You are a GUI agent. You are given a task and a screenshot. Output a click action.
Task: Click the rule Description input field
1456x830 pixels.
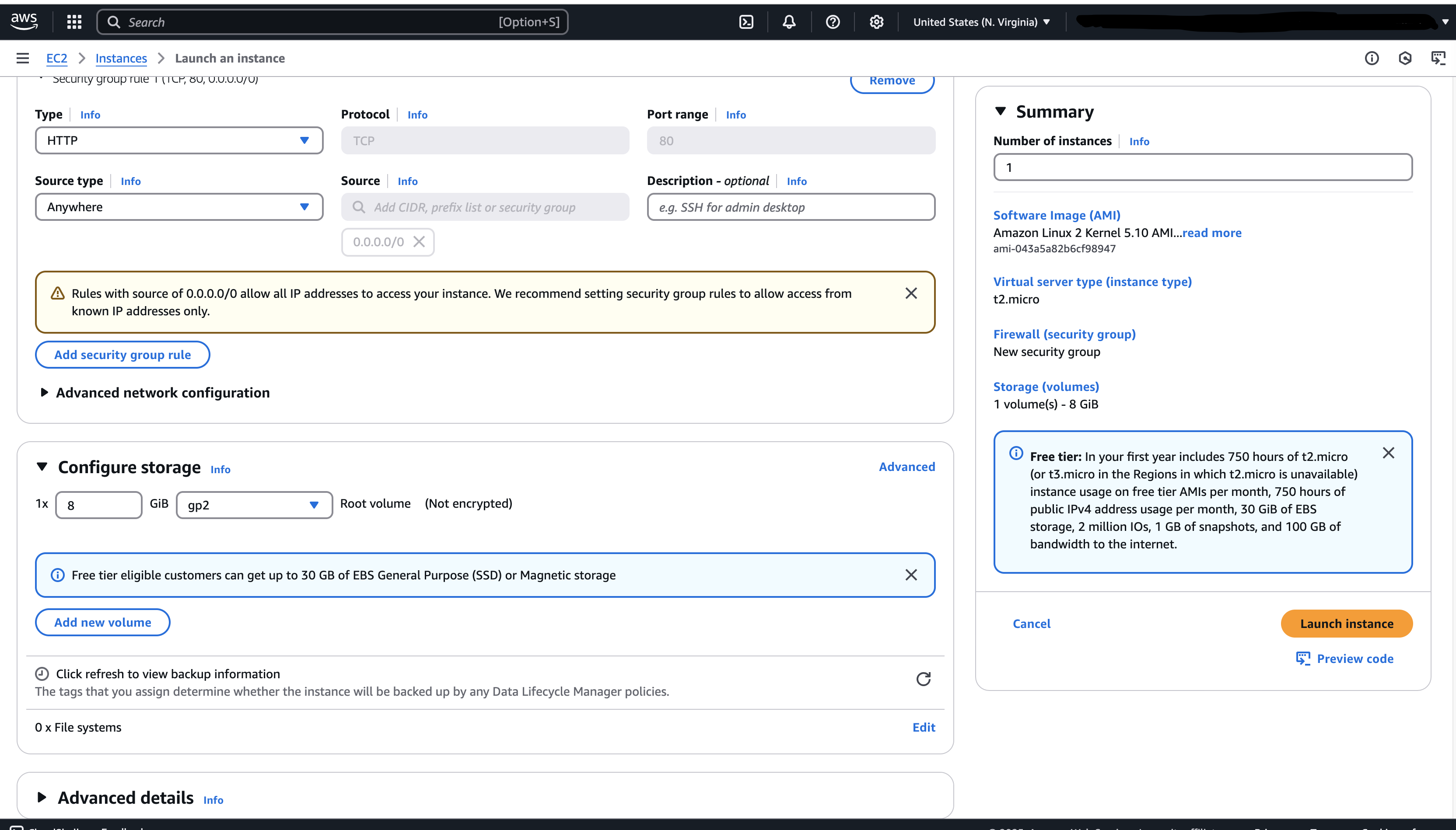click(x=791, y=207)
